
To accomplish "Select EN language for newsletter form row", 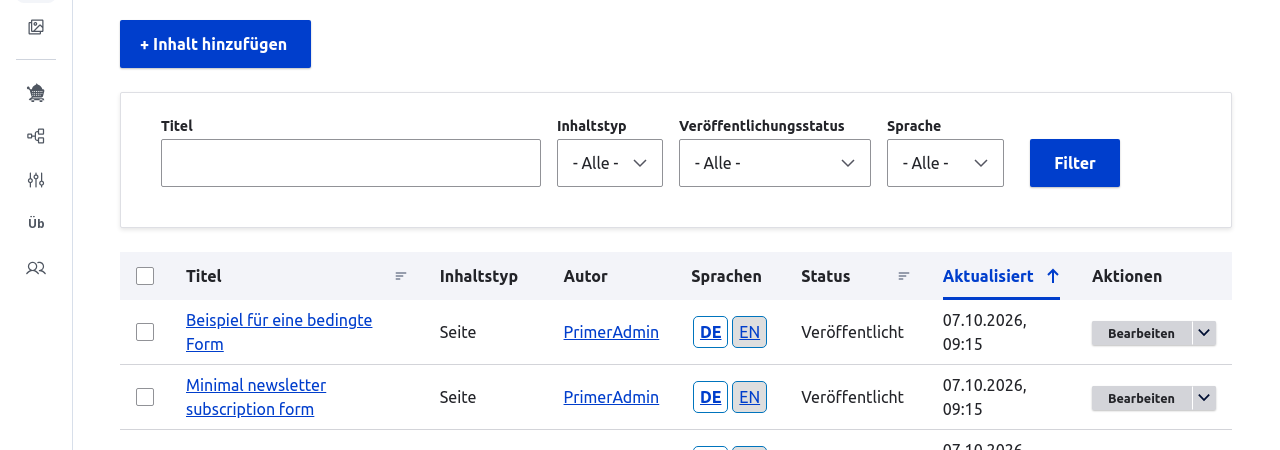I will point(749,397).
